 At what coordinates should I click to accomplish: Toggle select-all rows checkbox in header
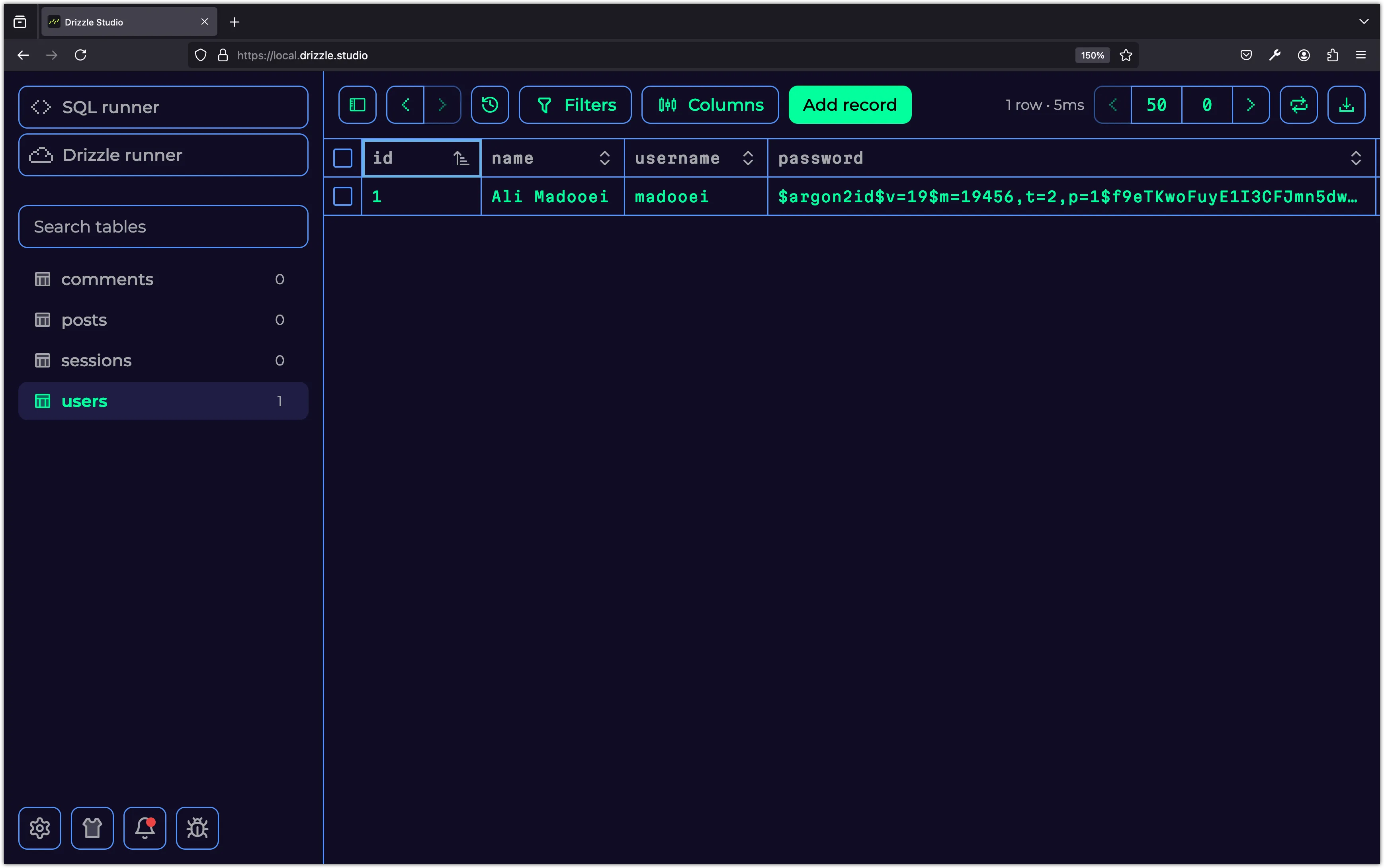coord(343,158)
